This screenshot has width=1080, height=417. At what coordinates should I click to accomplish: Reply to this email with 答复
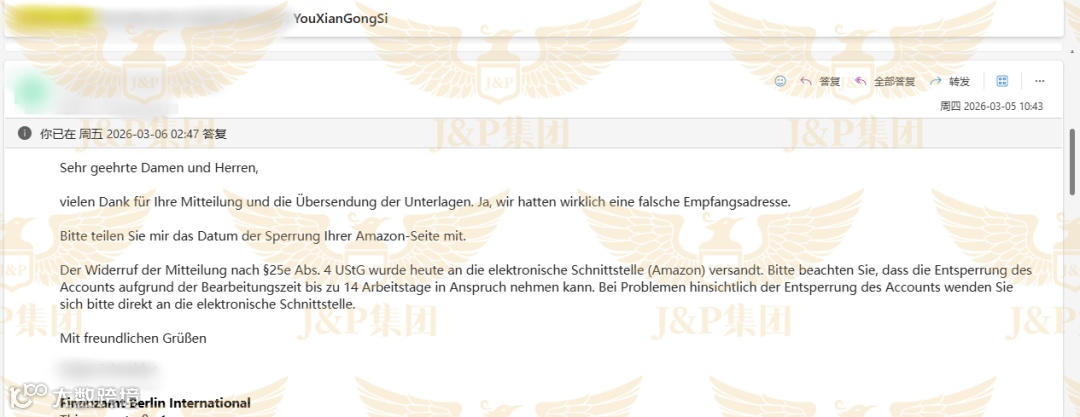point(820,81)
